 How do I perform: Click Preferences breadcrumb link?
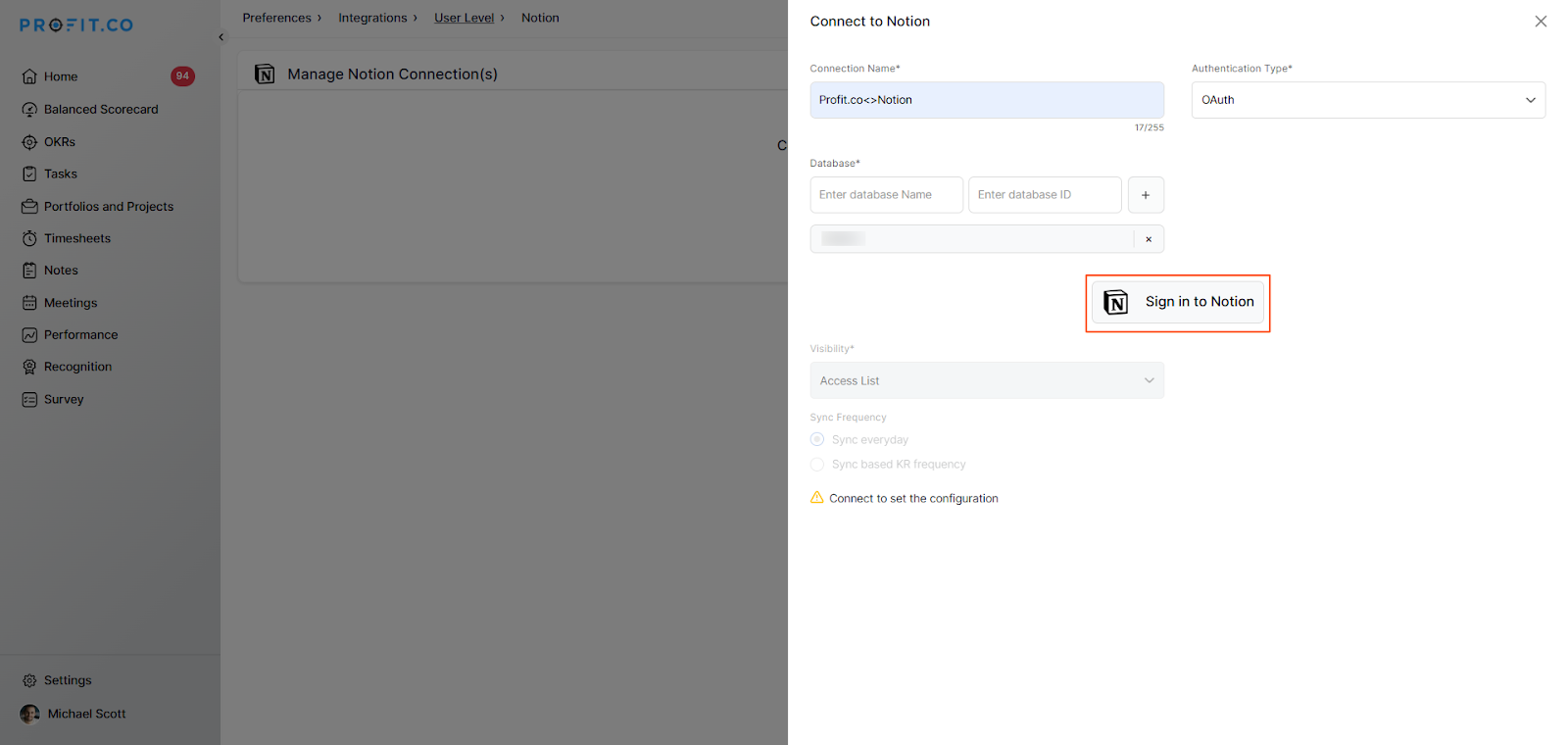pyautogui.click(x=277, y=18)
